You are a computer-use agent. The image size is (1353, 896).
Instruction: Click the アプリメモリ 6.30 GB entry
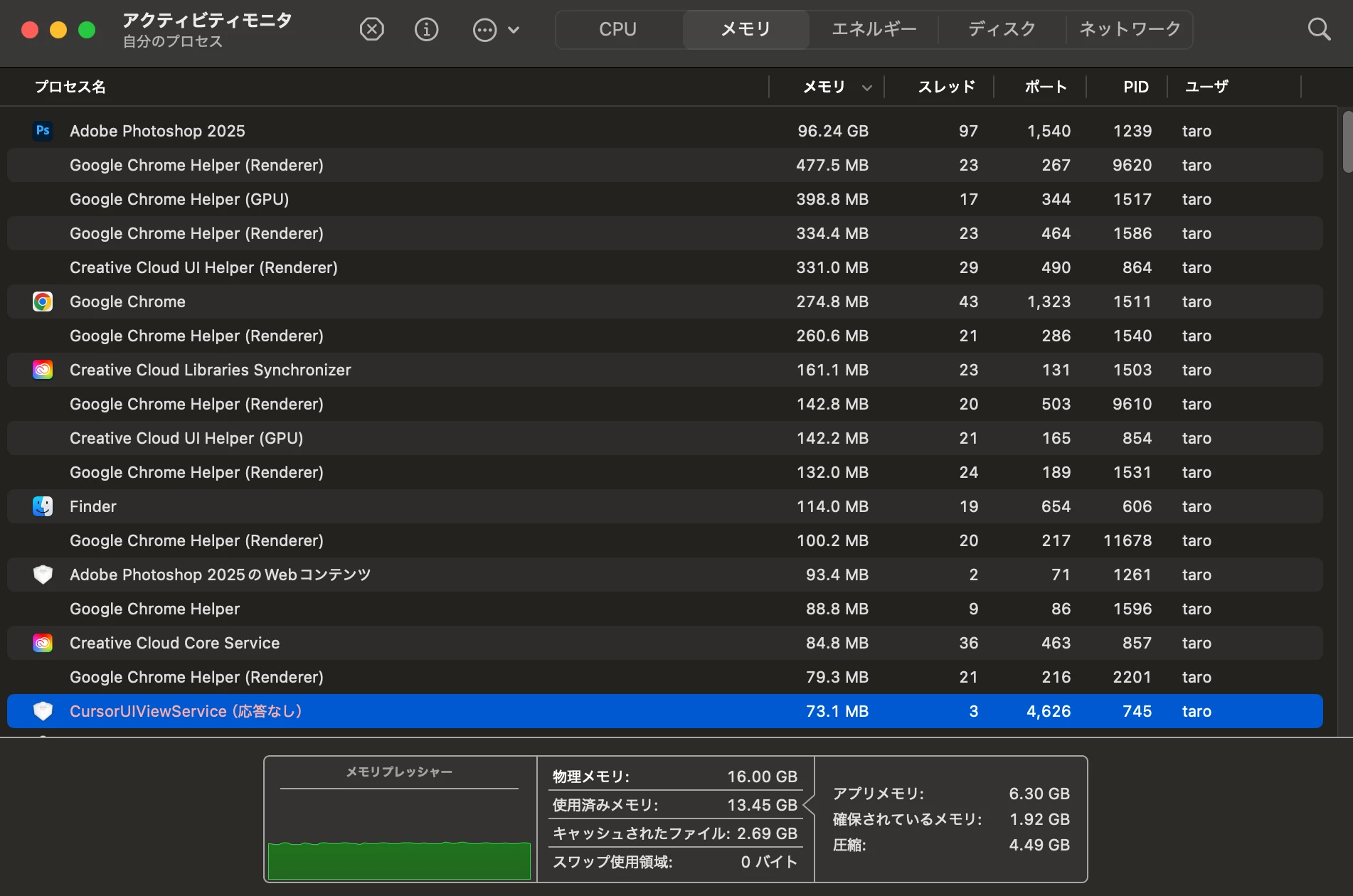point(951,794)
